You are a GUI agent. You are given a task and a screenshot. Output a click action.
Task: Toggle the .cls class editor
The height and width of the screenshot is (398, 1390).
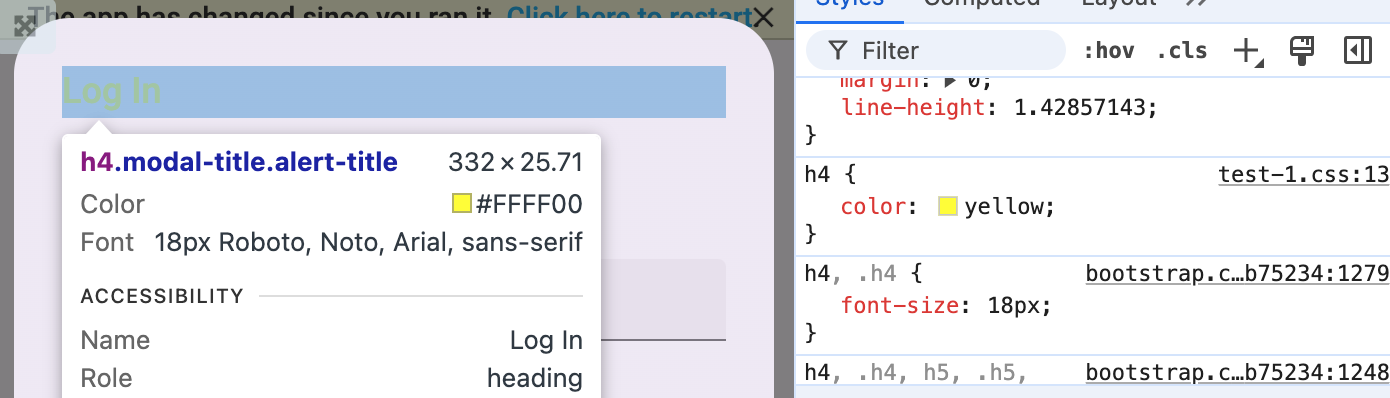click(x=1181, y=51)
